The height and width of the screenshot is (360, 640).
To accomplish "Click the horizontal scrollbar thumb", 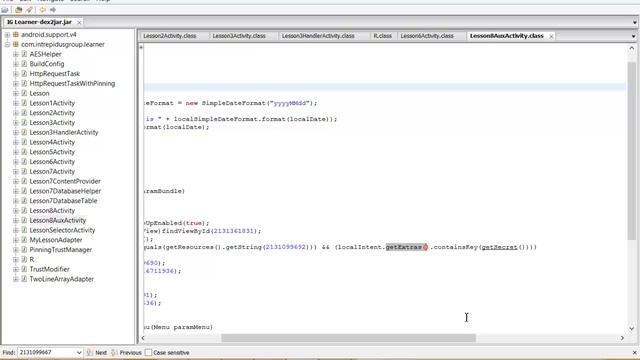I will [348, 338].
